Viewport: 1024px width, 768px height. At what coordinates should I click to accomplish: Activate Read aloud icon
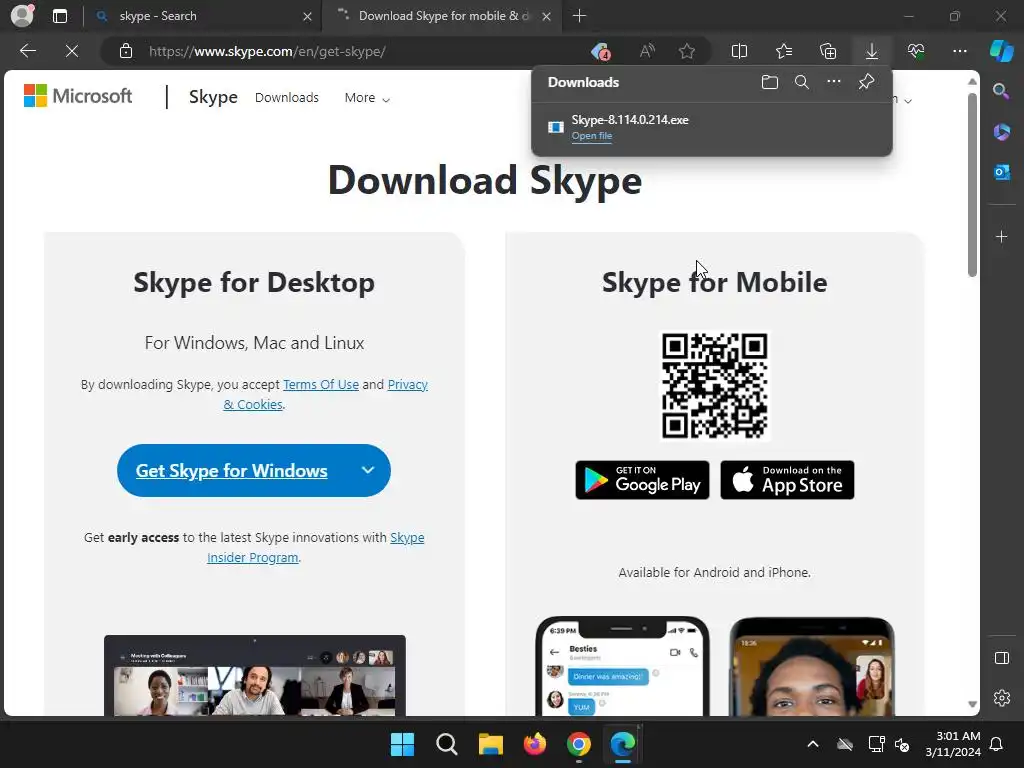pos(647,51)
